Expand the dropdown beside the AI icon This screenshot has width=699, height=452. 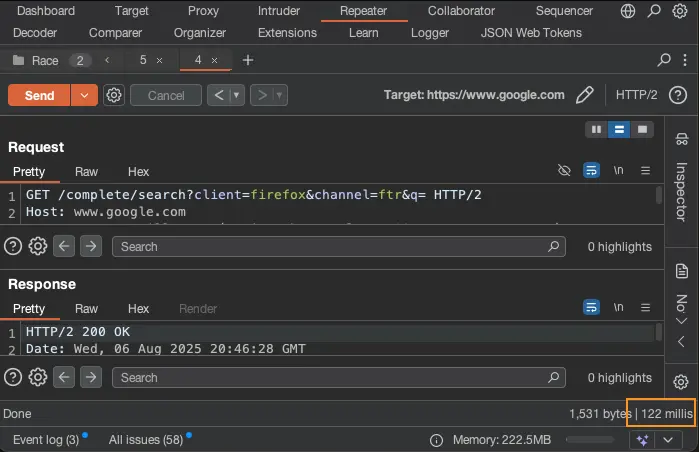pyautogui.click(x=668, y=440)
